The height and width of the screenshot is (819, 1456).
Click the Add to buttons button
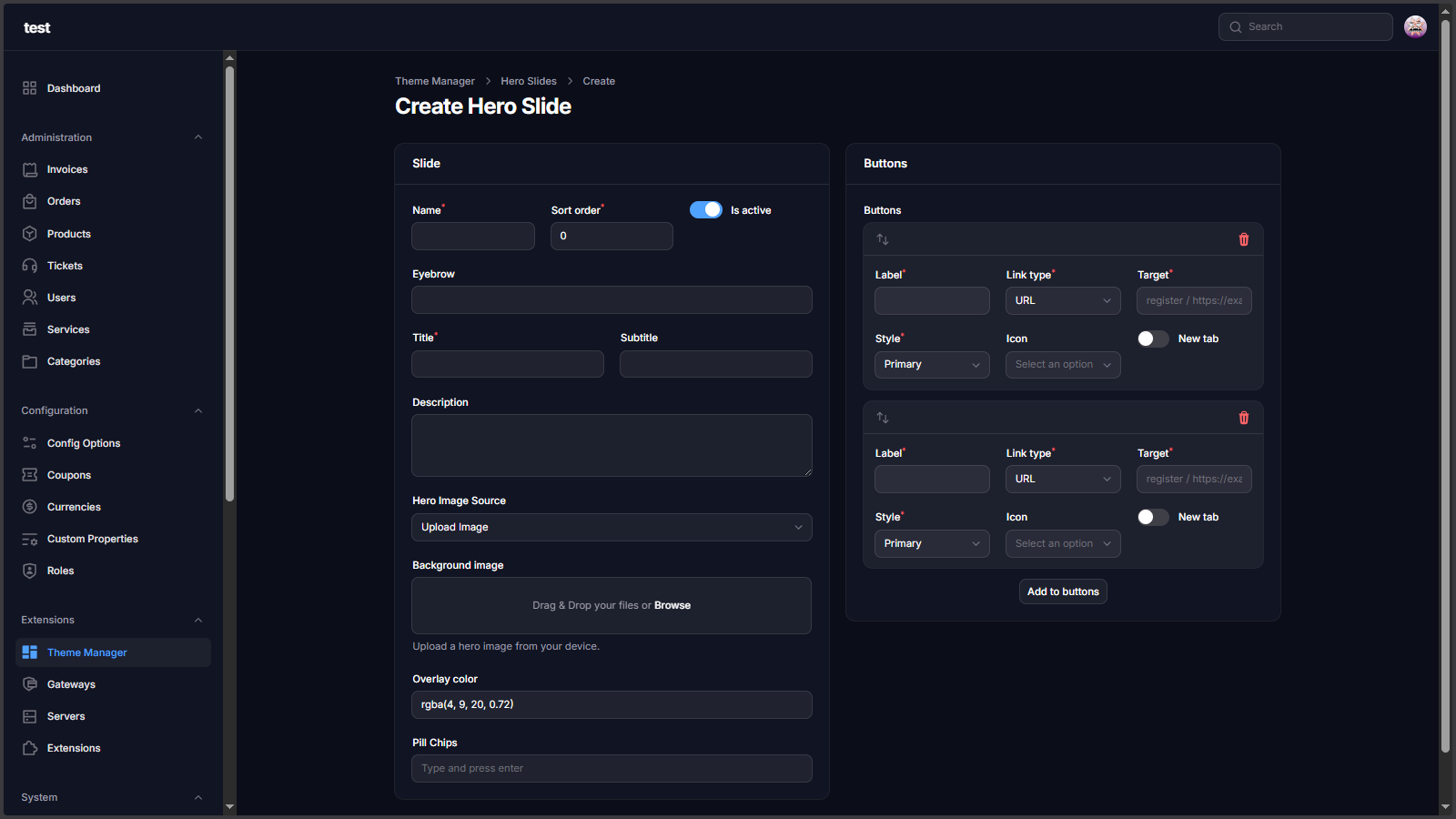pyautogui.click(x=1063, y=591)
